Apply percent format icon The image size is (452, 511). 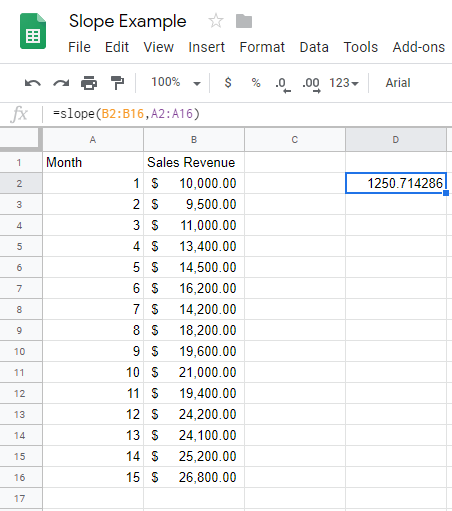pos(256,83)
